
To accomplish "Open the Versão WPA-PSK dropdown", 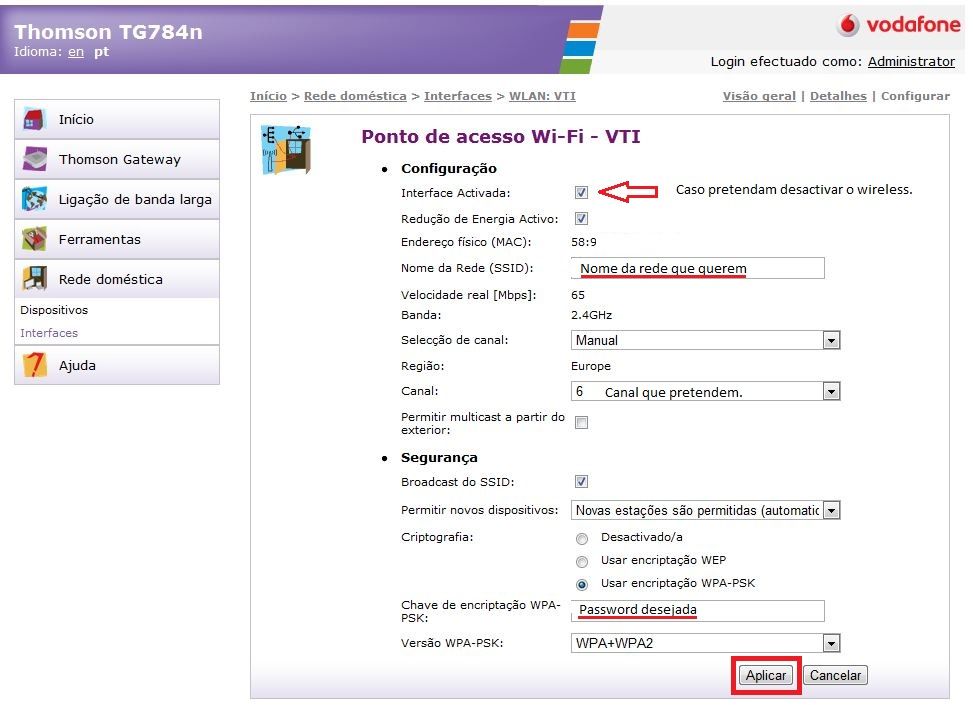I will (830, 643).
